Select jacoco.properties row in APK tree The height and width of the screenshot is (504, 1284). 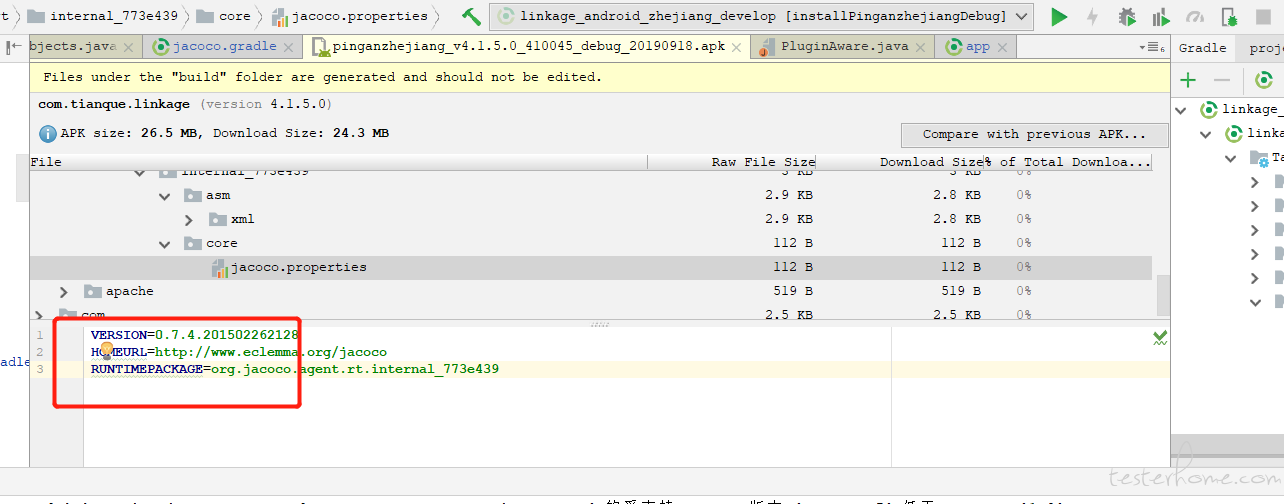click(x=590, y=267)
